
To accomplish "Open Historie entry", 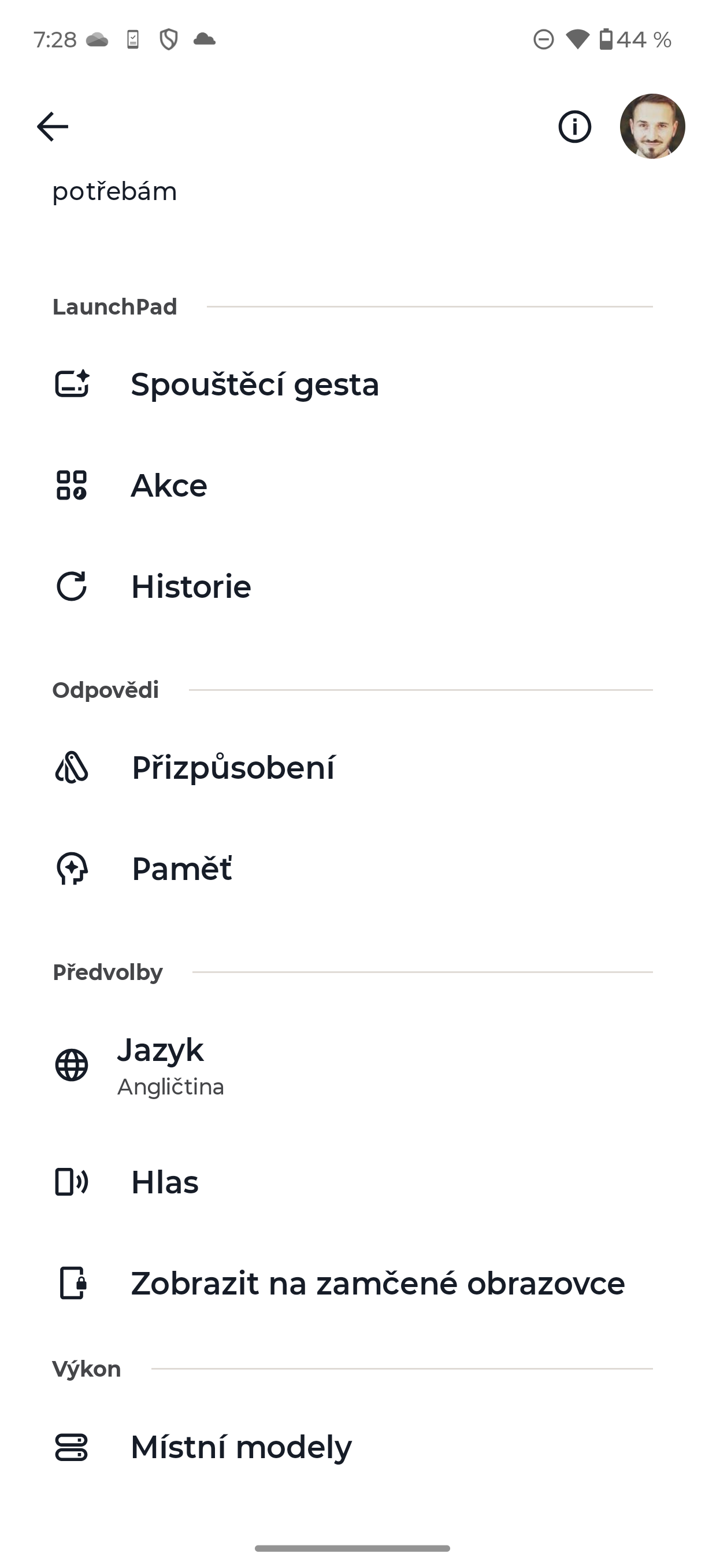I will point(191,587).
